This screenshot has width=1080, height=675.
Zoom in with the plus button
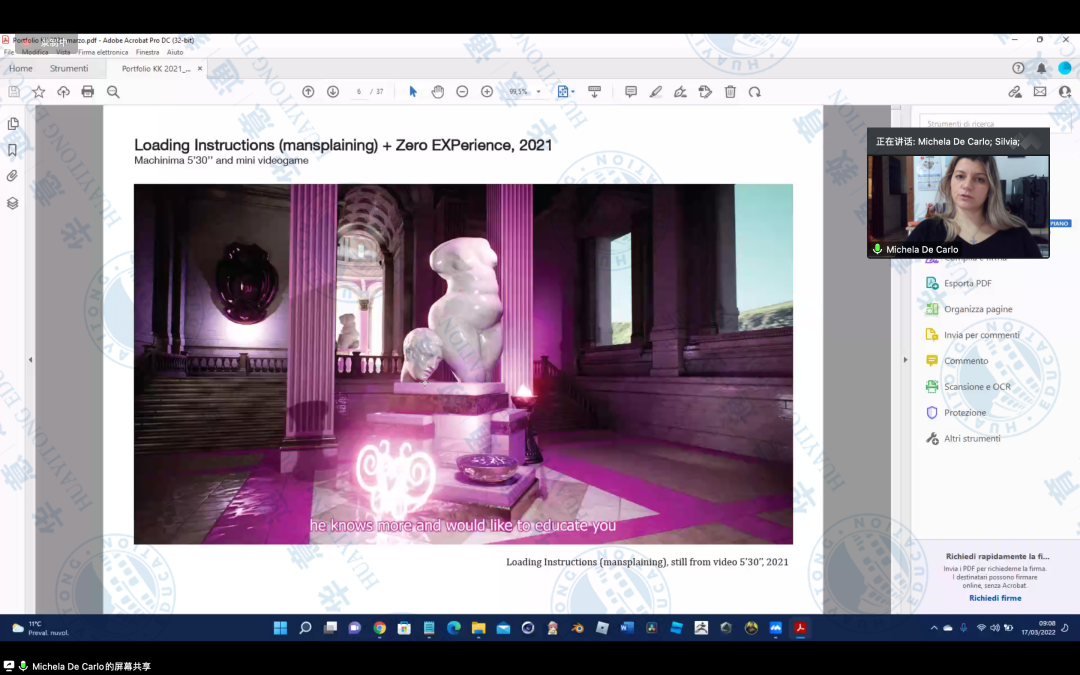tap(487, 92)
